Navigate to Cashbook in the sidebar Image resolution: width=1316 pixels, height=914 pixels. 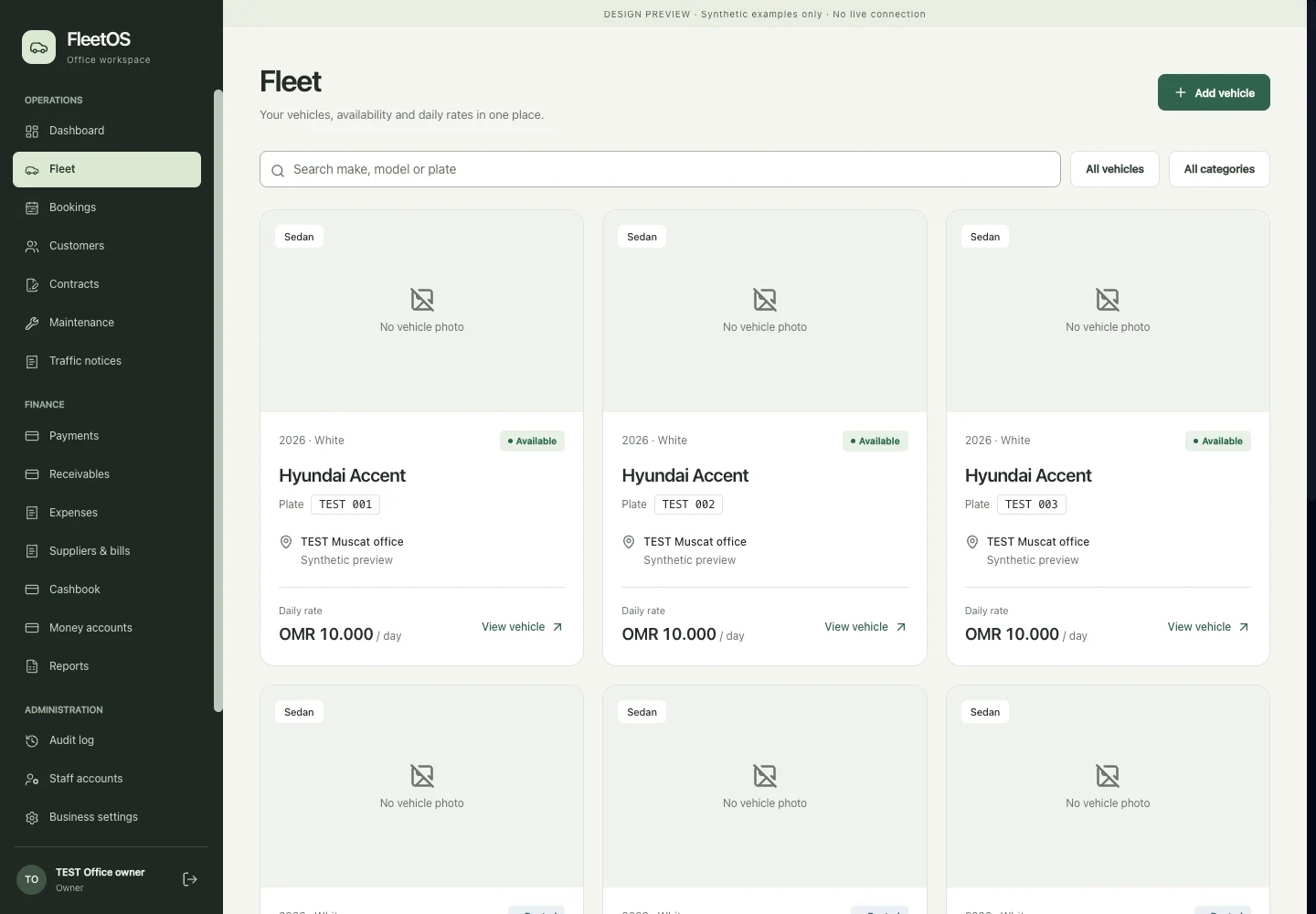(107, 590)
